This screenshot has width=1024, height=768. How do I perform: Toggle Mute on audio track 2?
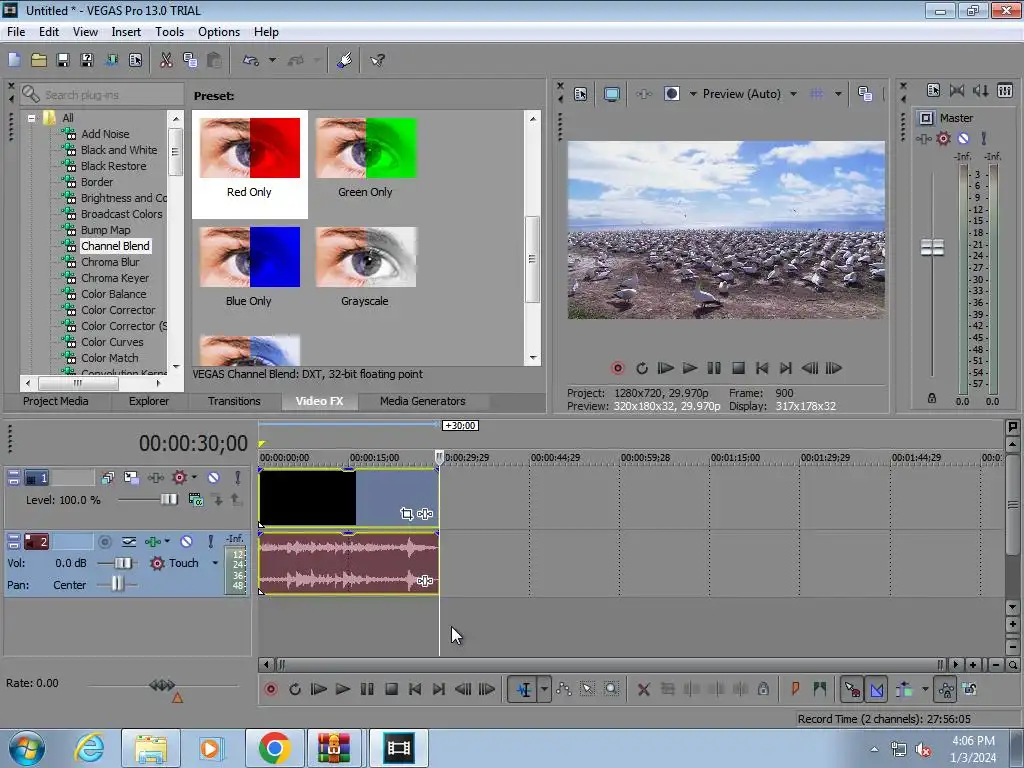click(186, 541)
